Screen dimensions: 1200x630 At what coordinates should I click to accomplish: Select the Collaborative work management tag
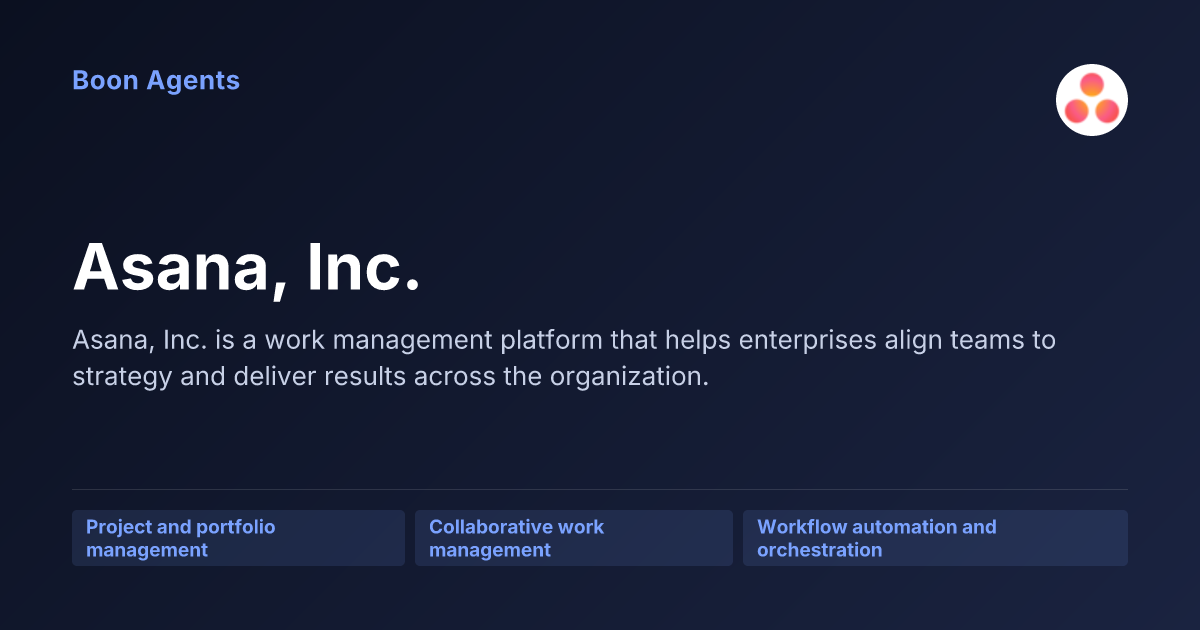point(574,538)
